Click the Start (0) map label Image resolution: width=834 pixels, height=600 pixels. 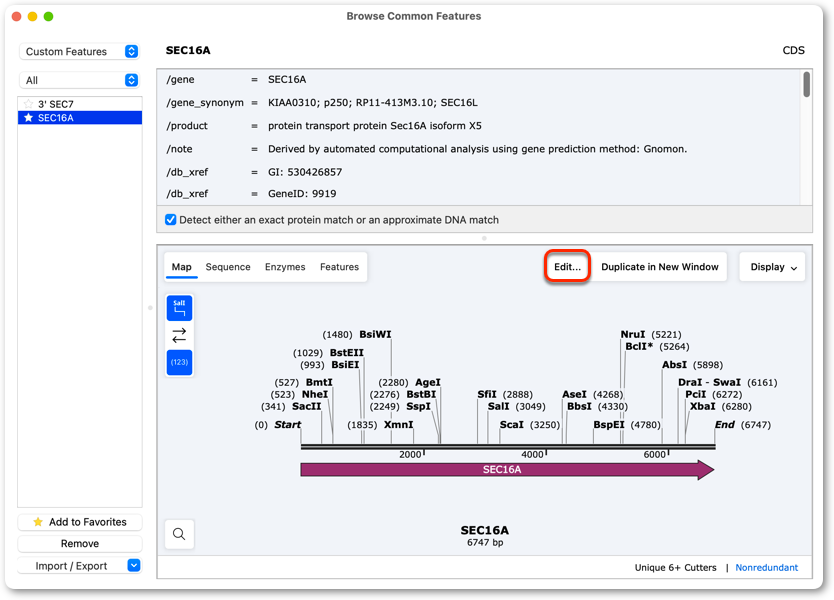(x=278, y=424)
